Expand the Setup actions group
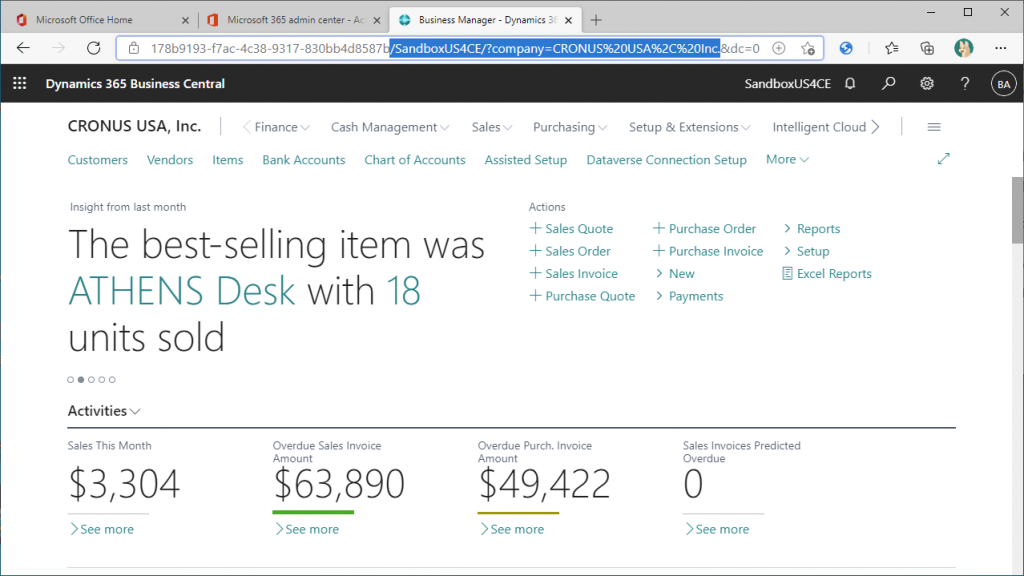 point(806,251)
